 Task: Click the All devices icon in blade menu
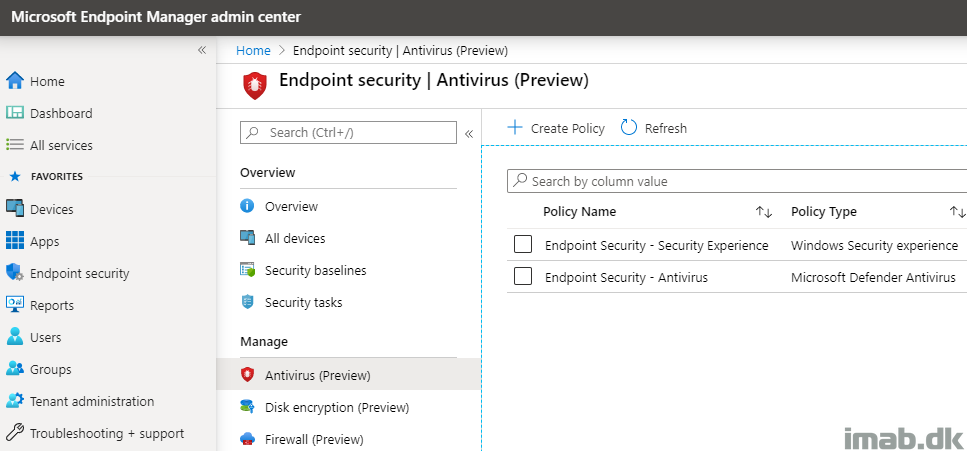(247, 238)
